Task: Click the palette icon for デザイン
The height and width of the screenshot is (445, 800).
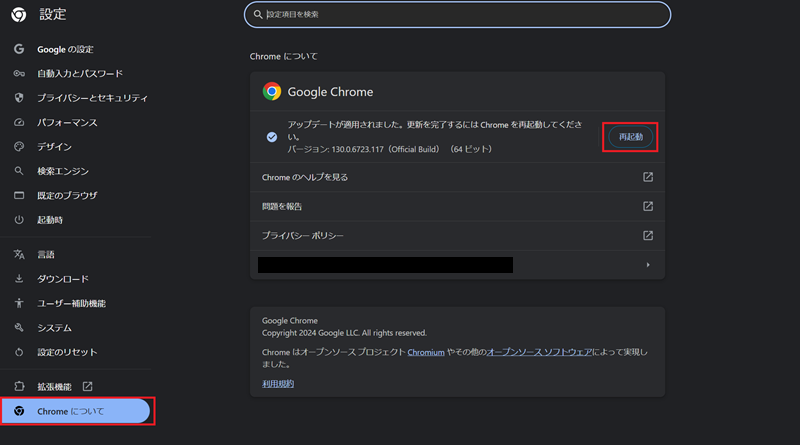Action: pyautogui.click(x=19, y=146)
